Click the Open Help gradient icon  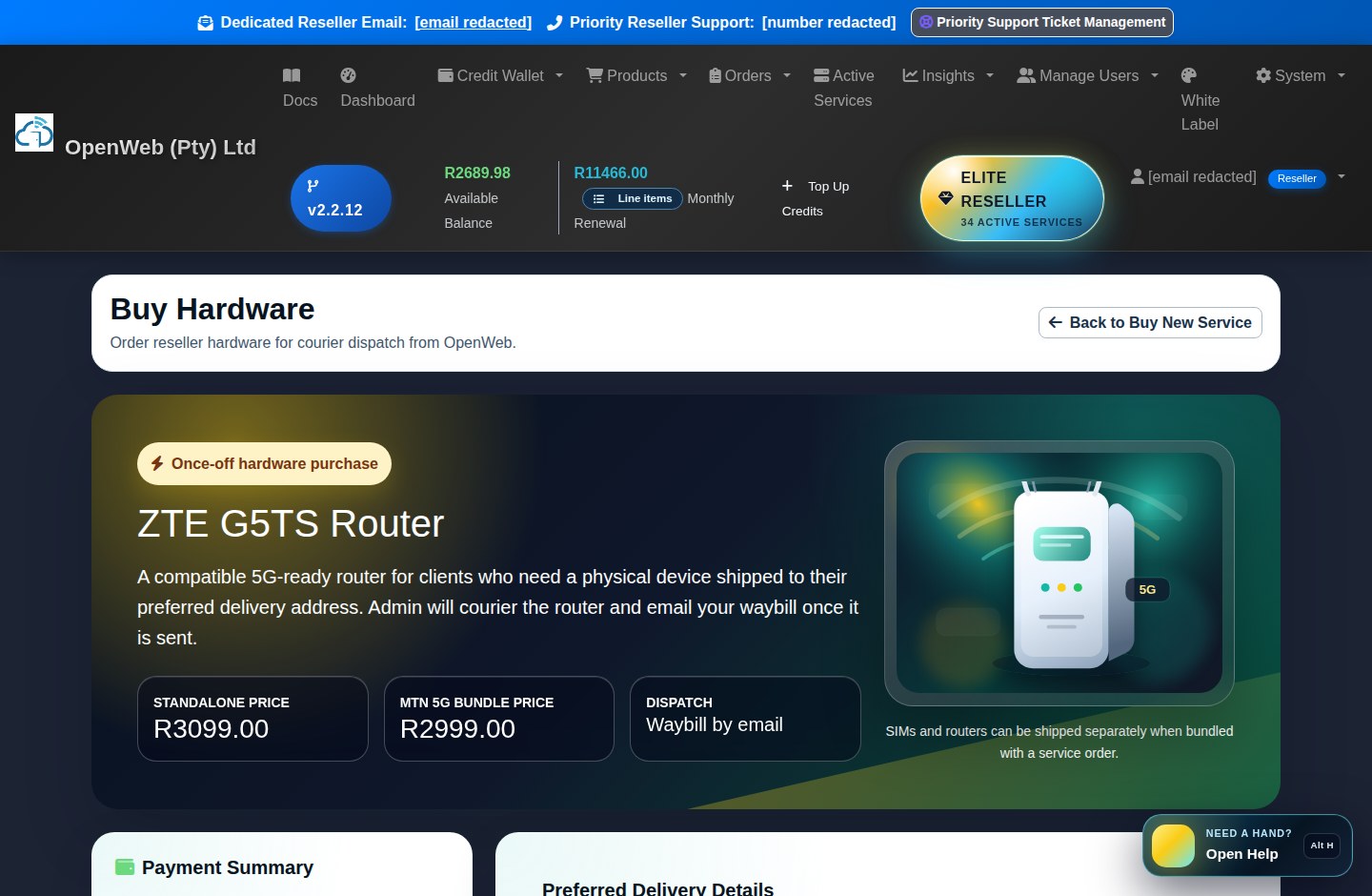point(1173,845)
